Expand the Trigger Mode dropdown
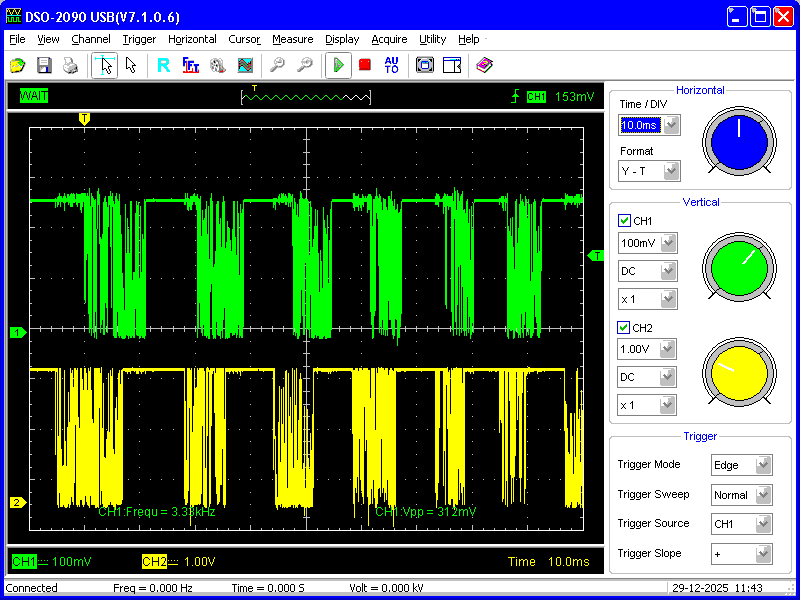800x600 pixels. [x=763, y=465]
